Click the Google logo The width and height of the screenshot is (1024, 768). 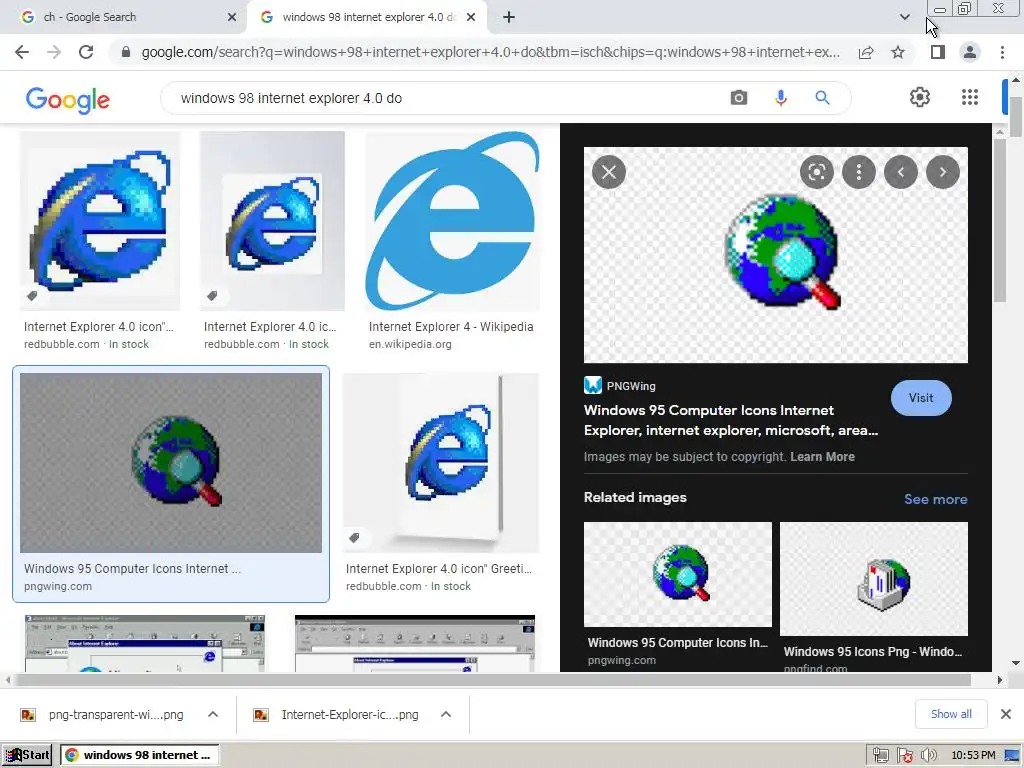click(x=68, y=100)
